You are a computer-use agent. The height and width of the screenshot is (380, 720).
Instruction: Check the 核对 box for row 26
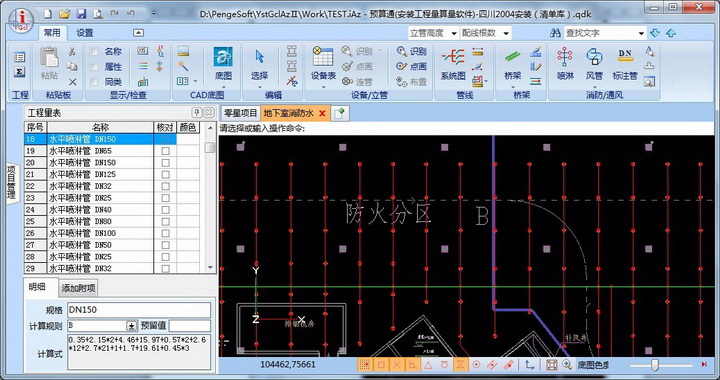[x=165, y=233]
